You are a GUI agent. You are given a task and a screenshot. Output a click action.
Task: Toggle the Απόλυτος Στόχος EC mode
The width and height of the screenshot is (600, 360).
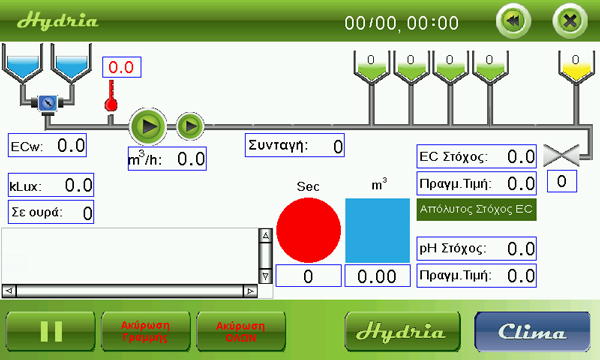coord(476,209)
